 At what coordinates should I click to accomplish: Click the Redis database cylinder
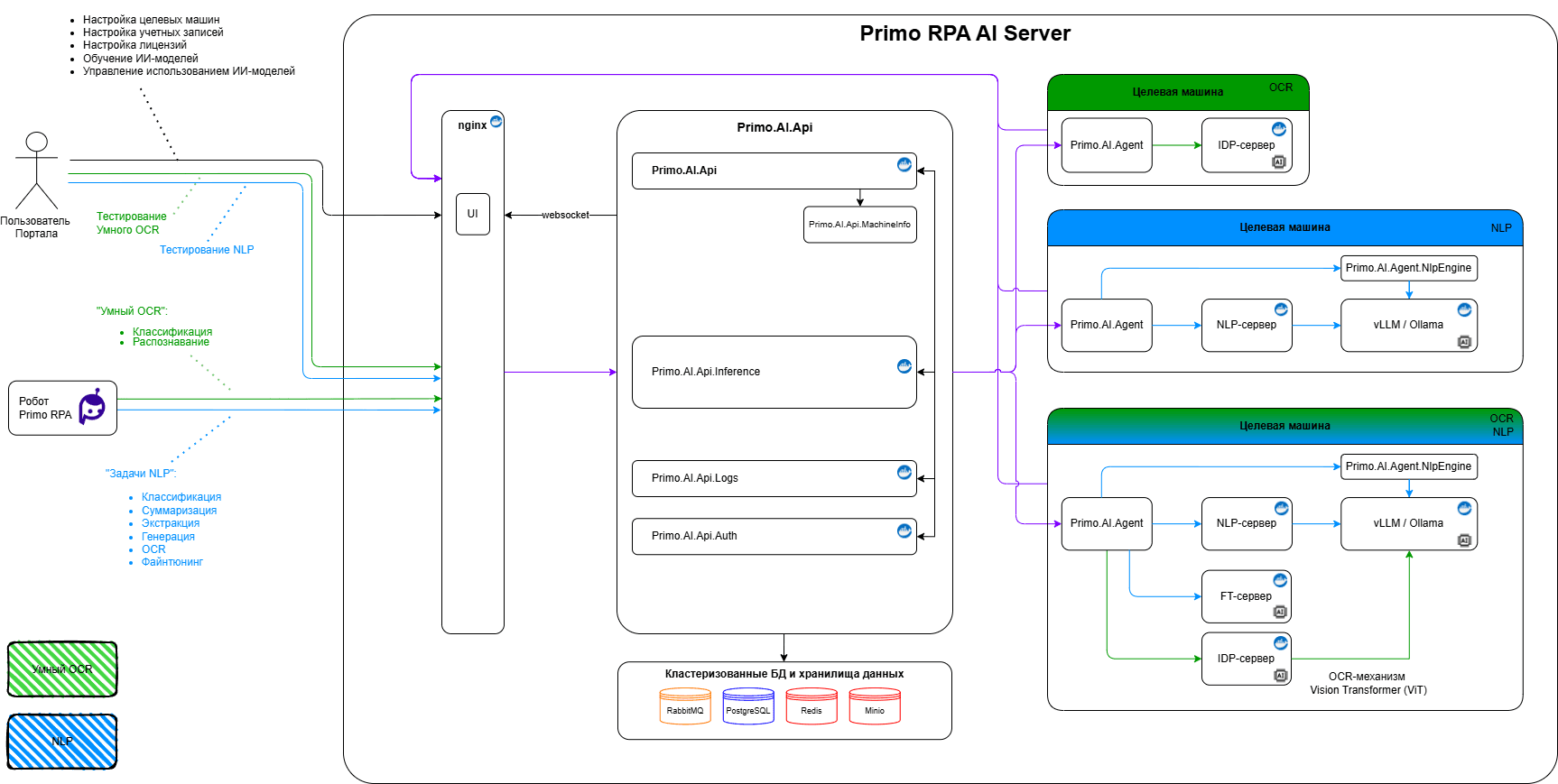point(811,706)
